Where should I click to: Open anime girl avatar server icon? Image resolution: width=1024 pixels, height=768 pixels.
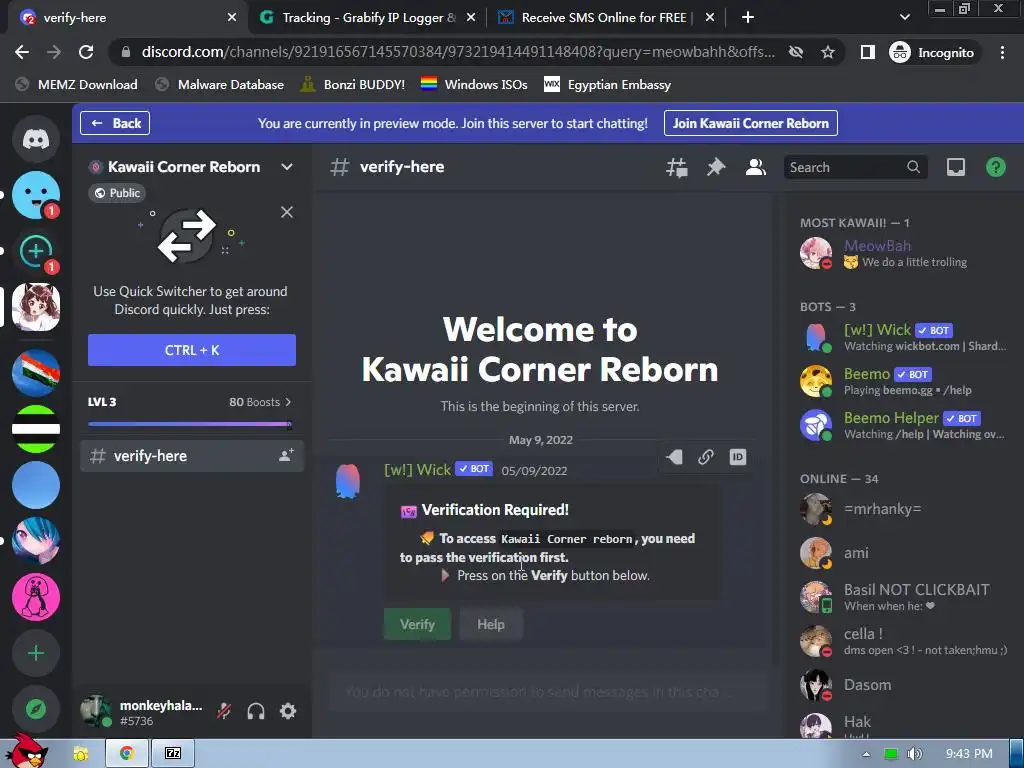tap(36, 307)
